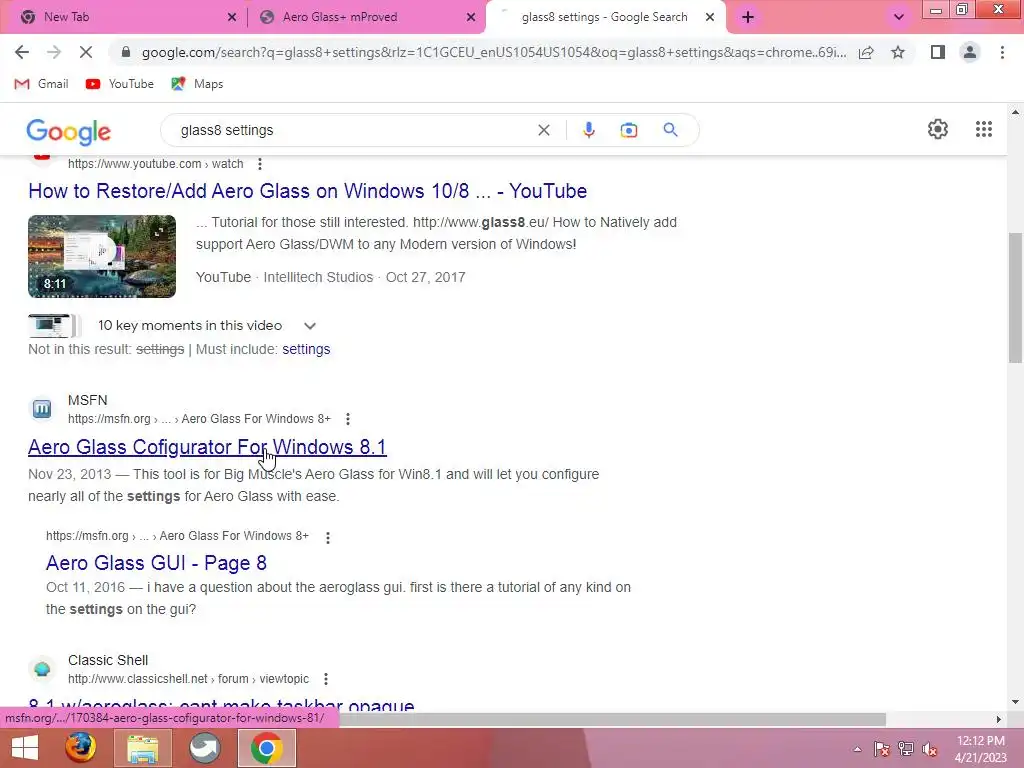This screenshot has height=768, width=1024.
Task: Click the Windows Start button
Action: click(x=25, y=748)
